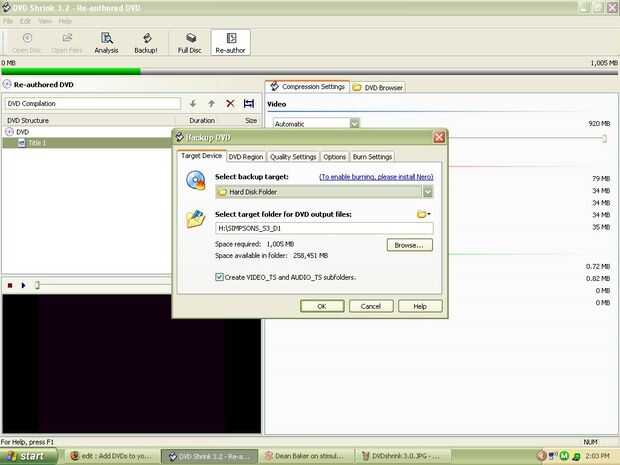
Task: Select Re-author mode in toolbar
Action: tap(231, 43)
